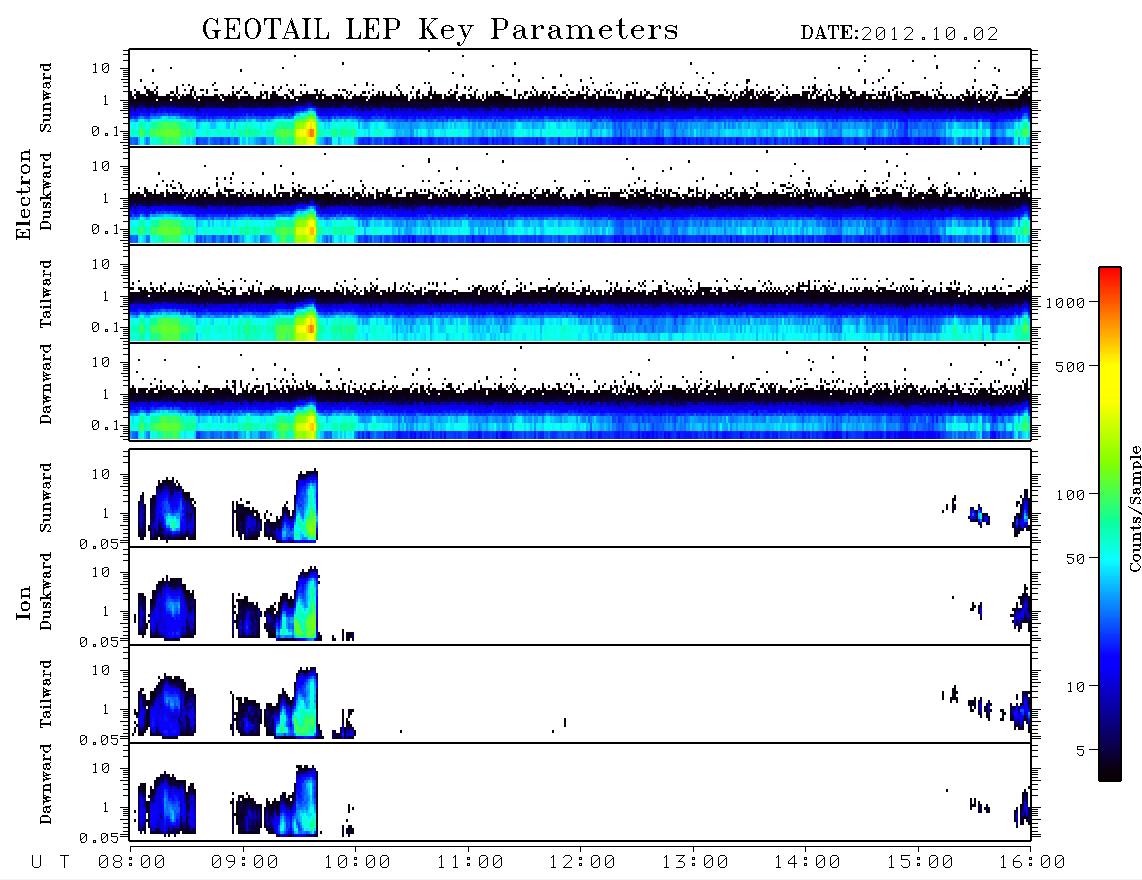This screenshot has width=1142, height=880.
Task: Select the "09:00" time tick label
Action: [x=245, y=863]
